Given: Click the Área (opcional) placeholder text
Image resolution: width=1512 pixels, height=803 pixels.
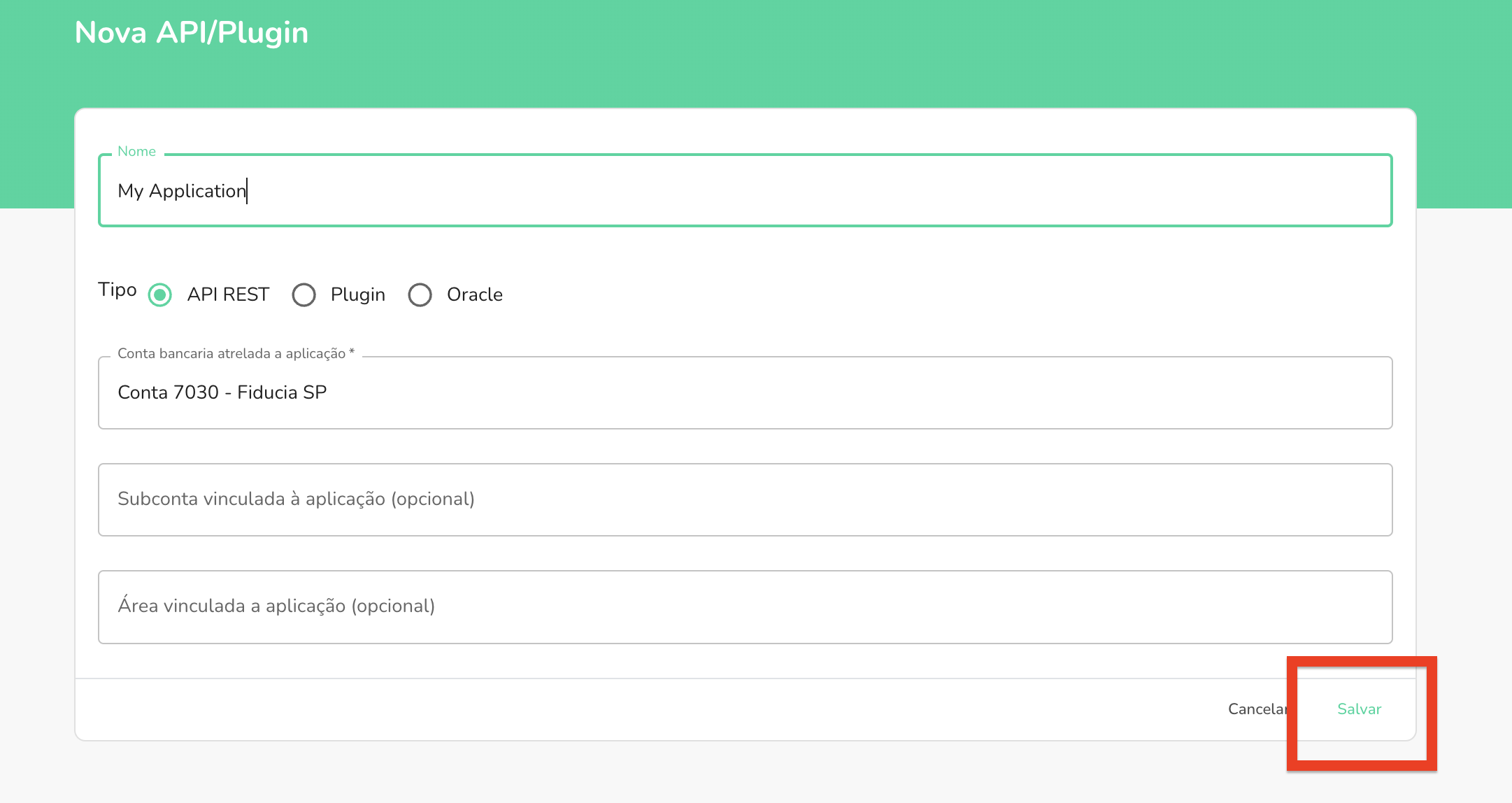Looking at the screenshot, I should click(x=276, y=606).
